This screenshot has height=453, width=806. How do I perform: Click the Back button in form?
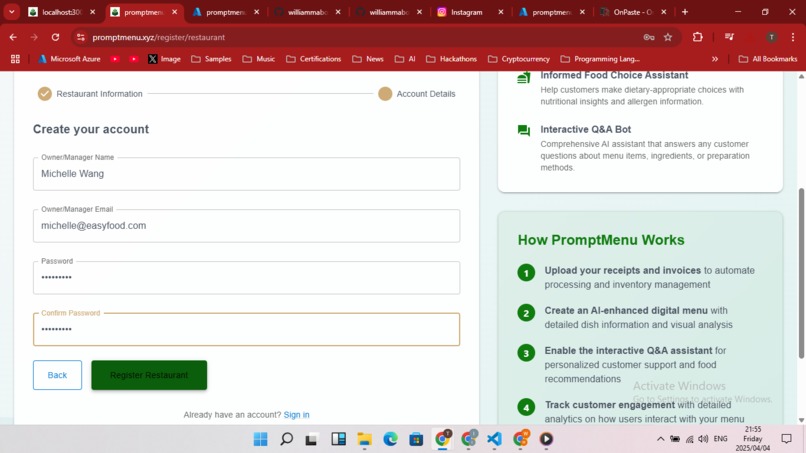[x=57, y=375]
